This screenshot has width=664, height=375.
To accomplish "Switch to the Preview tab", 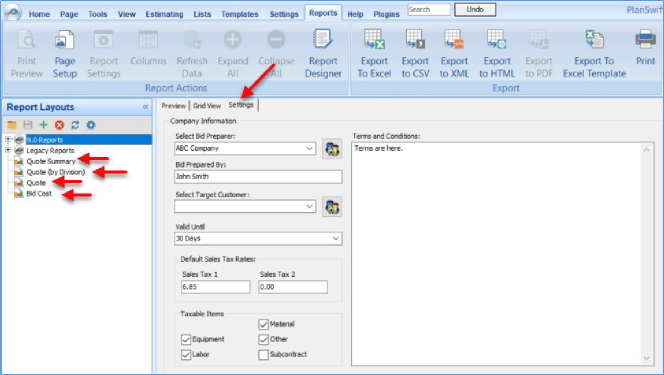I will (174, 106).
